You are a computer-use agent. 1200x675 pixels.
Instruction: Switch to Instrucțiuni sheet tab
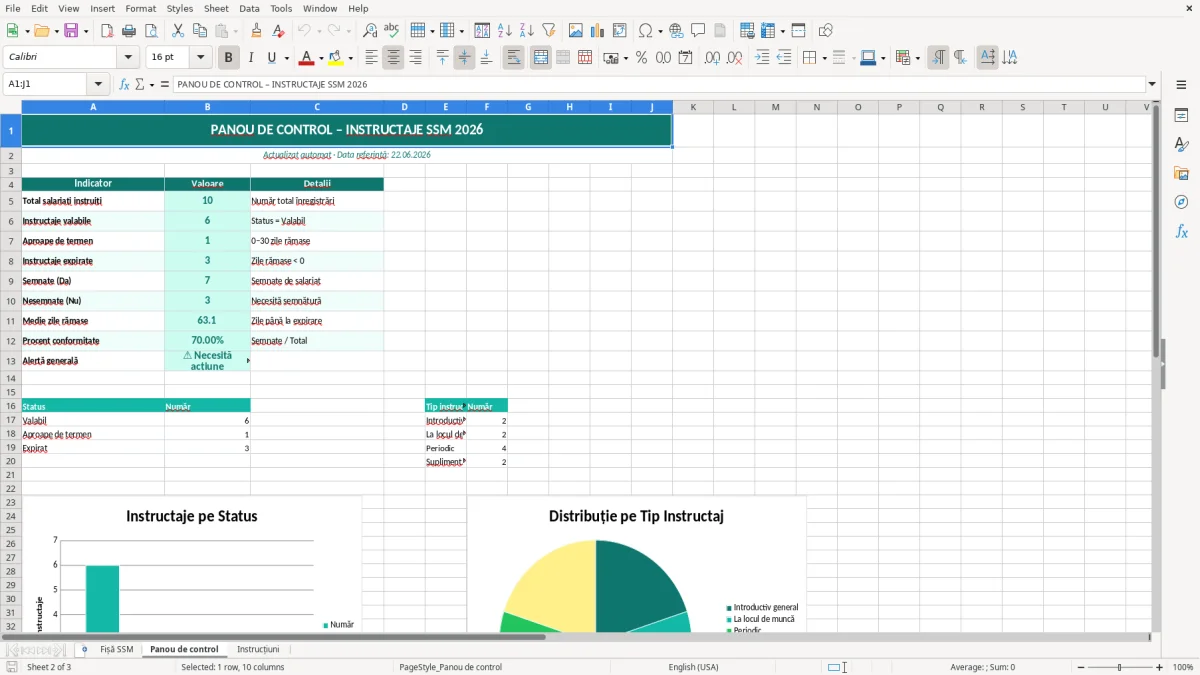[x=258, y=649]
